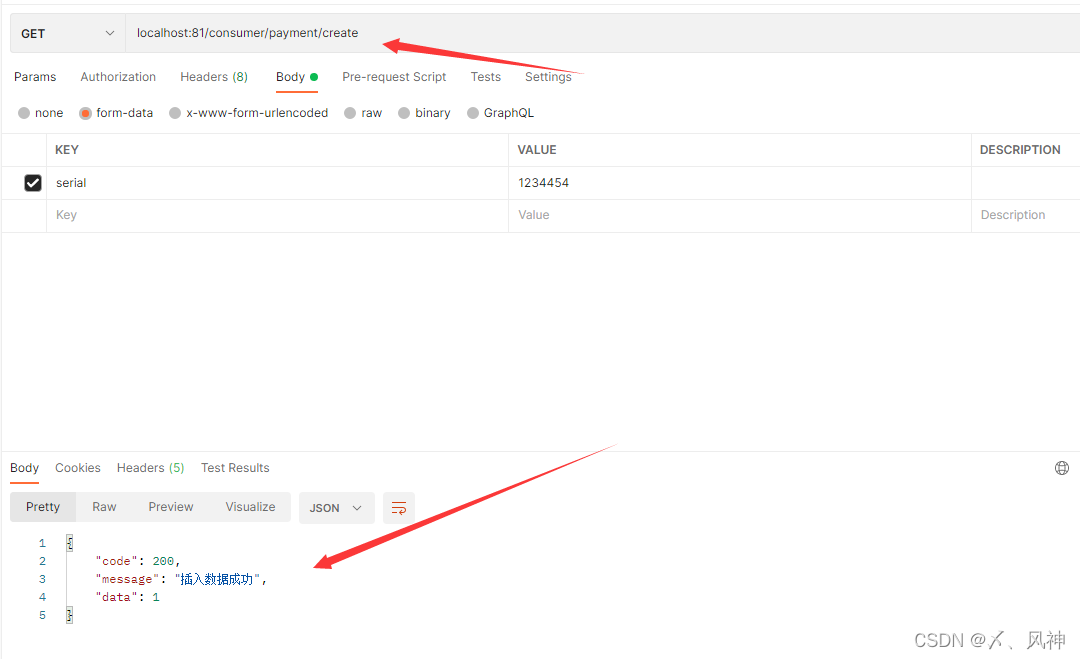
Task: Open the Settings tab
Action: pos(548,76)
